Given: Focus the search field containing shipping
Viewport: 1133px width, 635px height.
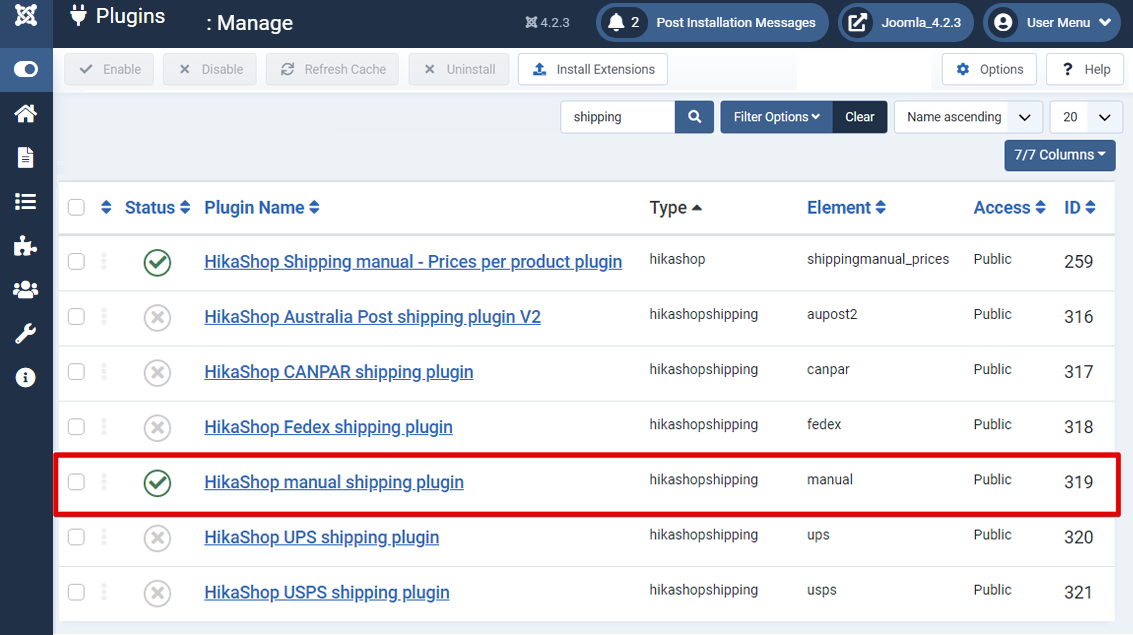Looking at the screenshot, I should coord(618,117).
